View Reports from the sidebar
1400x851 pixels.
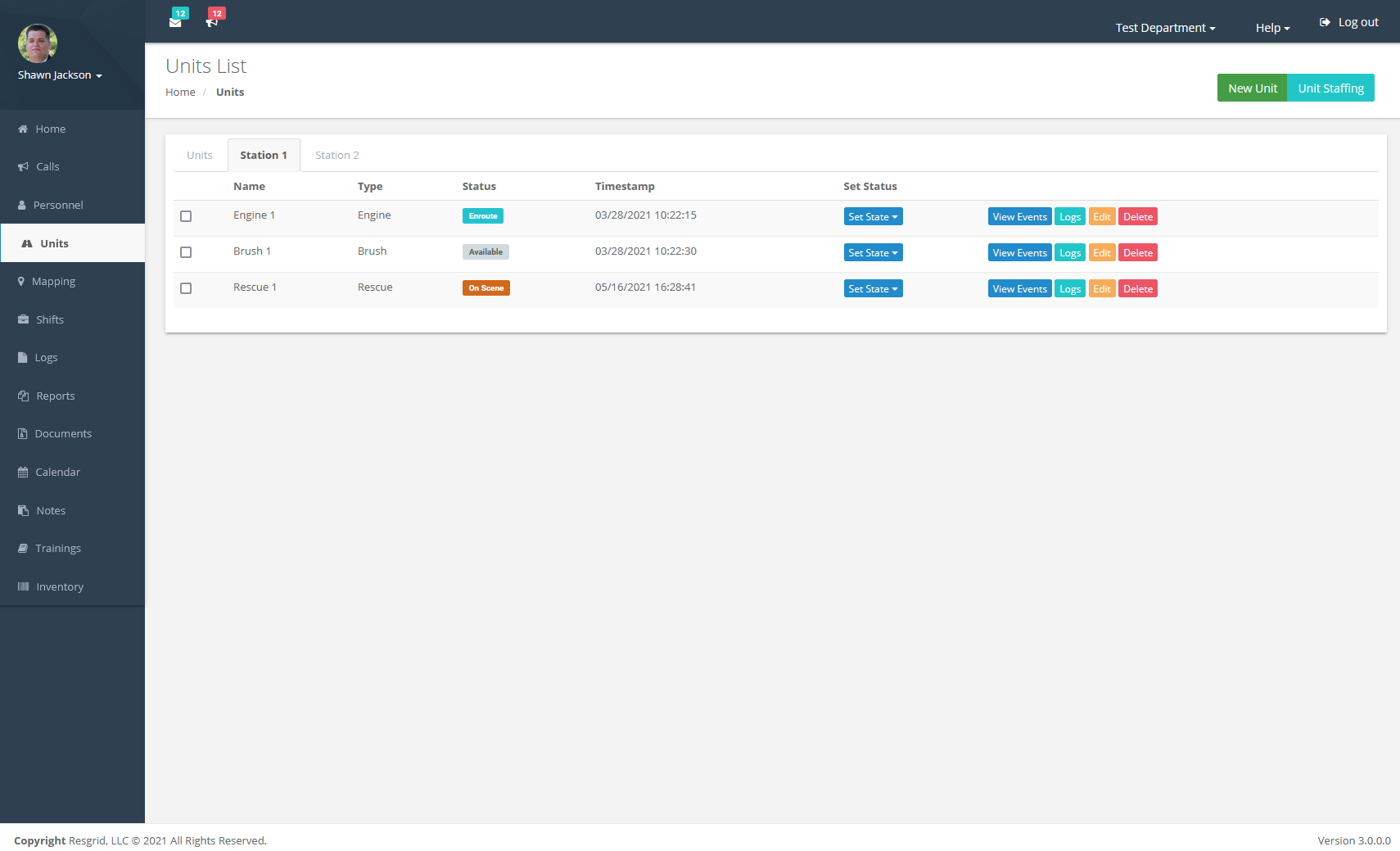click(54, 396)
